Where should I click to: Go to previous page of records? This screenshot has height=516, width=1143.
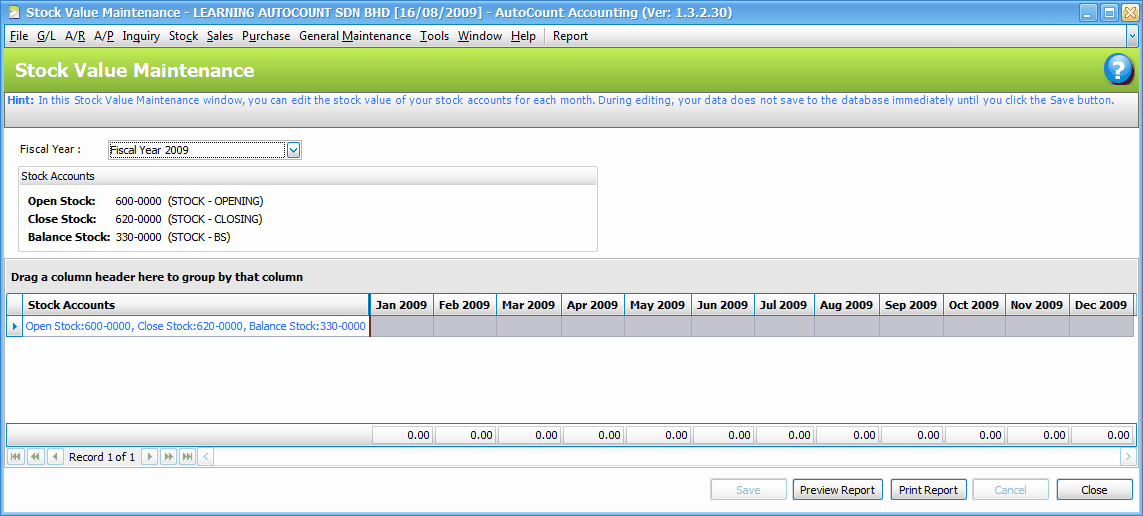[x=36, y=456]
